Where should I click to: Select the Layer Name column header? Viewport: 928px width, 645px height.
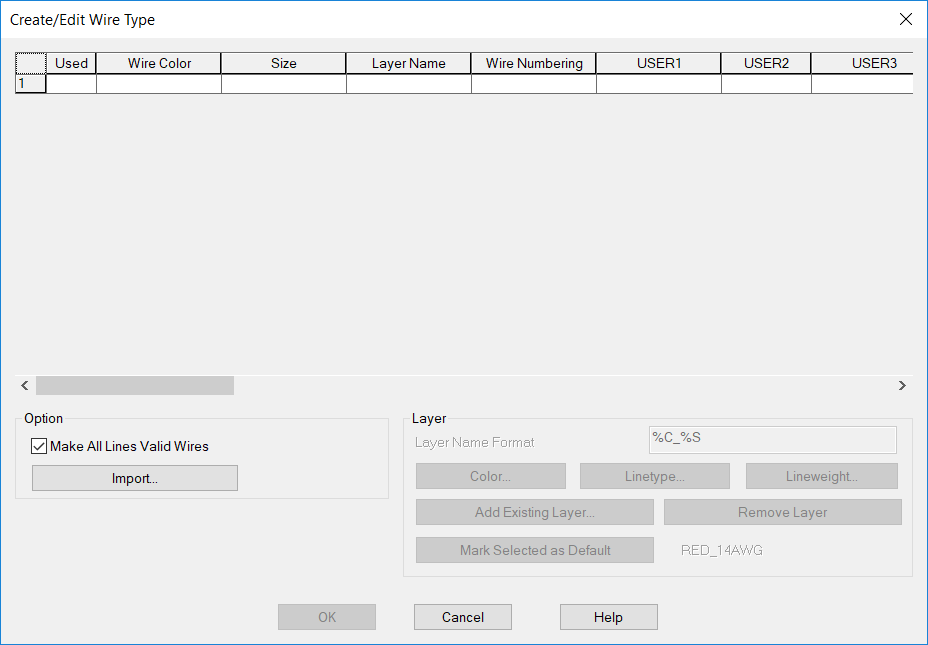click(x=408, y=63)
